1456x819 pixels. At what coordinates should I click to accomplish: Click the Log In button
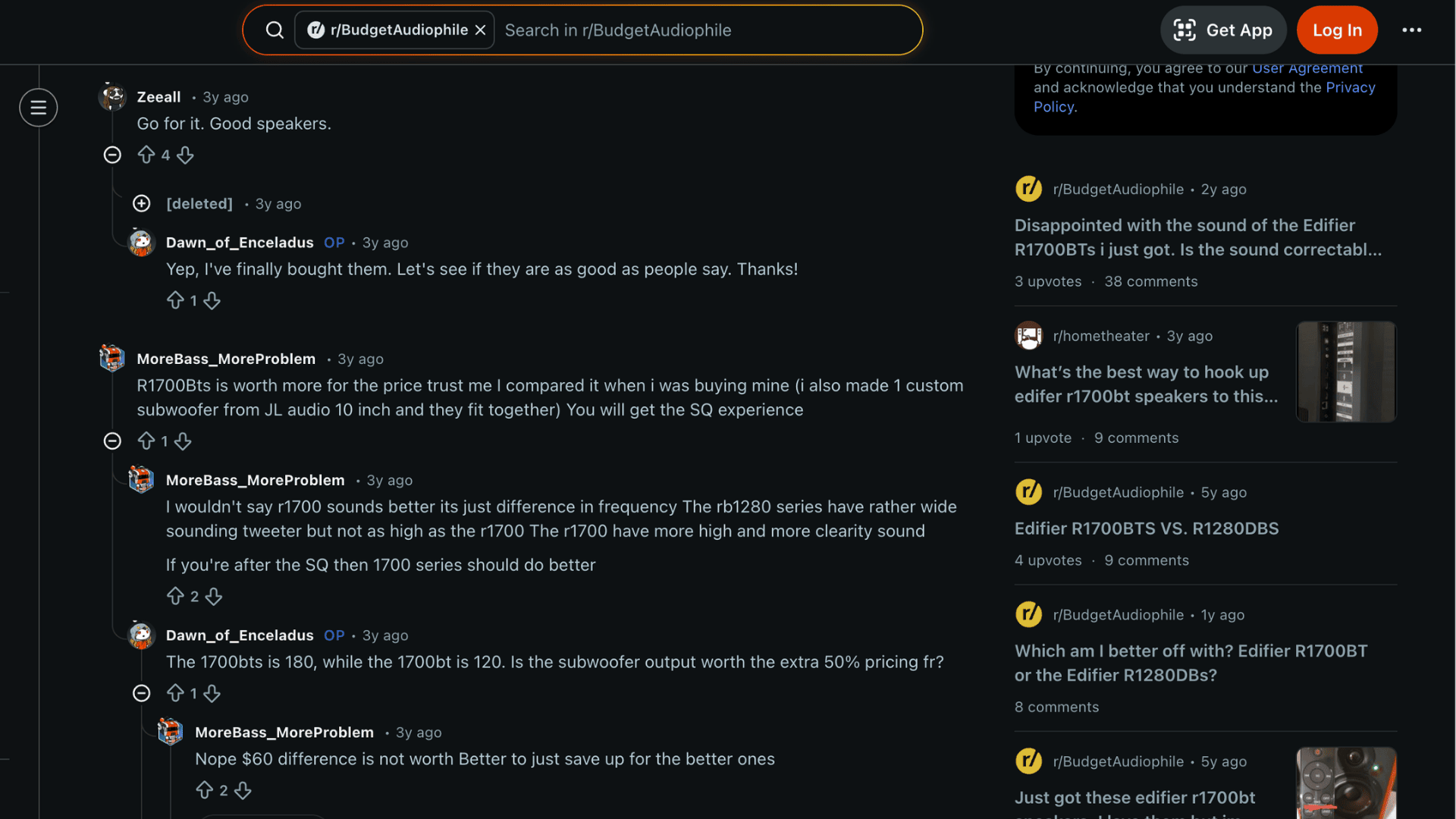click(x=1336, y=30)
